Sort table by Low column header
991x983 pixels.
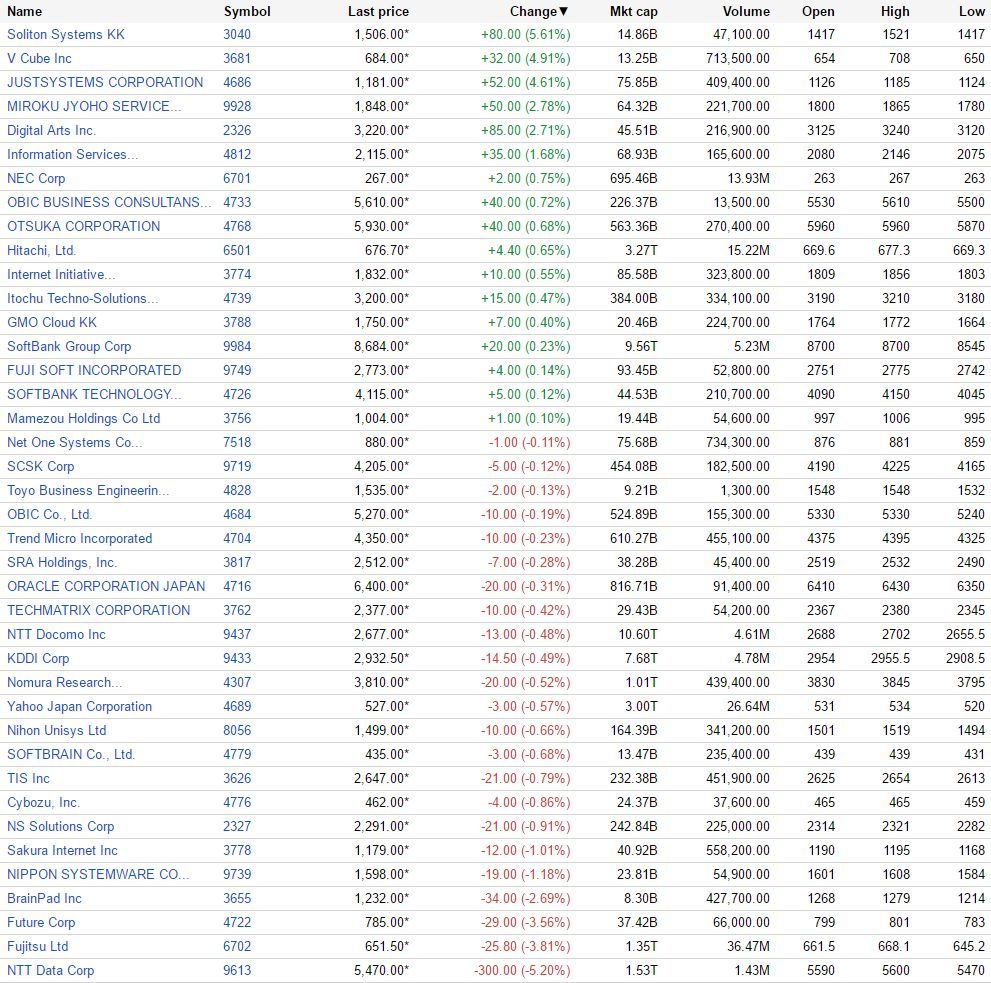(x=971, y=11)
